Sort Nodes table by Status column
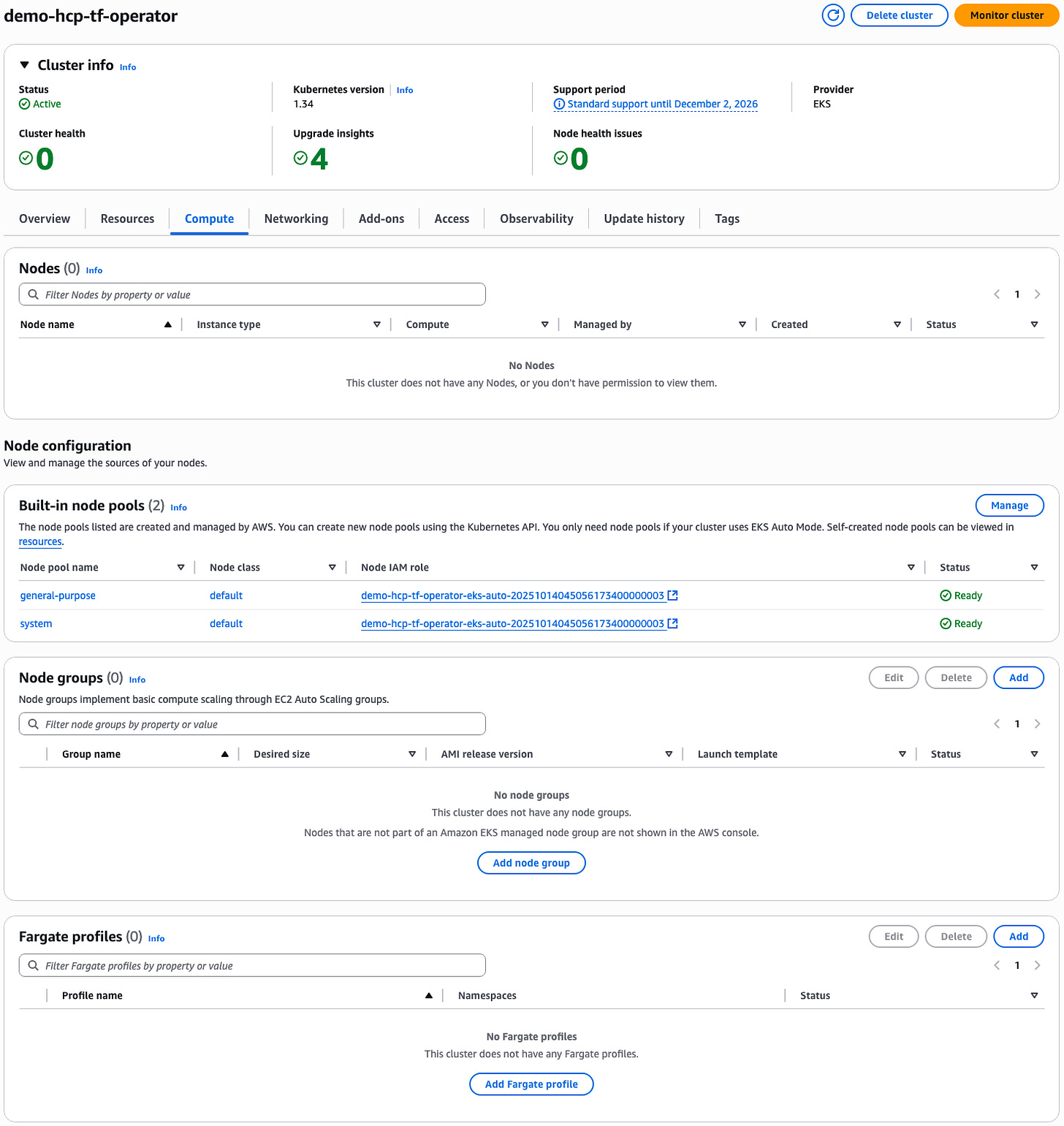1064x1126 pixels. point(1034,324)
